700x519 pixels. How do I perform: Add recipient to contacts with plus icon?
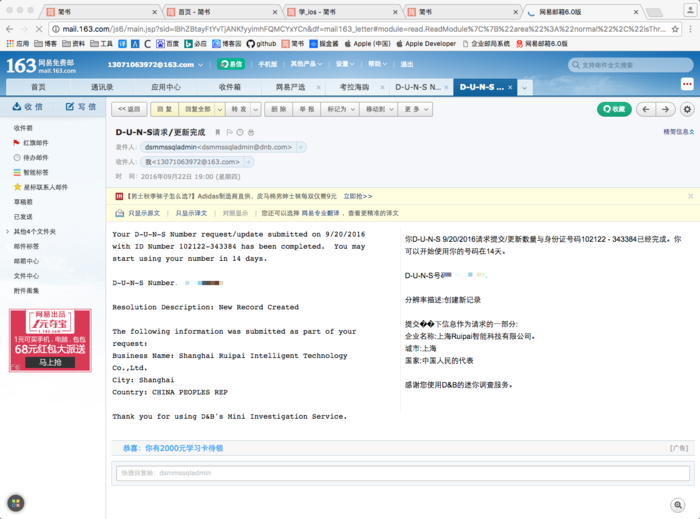click(x=249, y=162)
